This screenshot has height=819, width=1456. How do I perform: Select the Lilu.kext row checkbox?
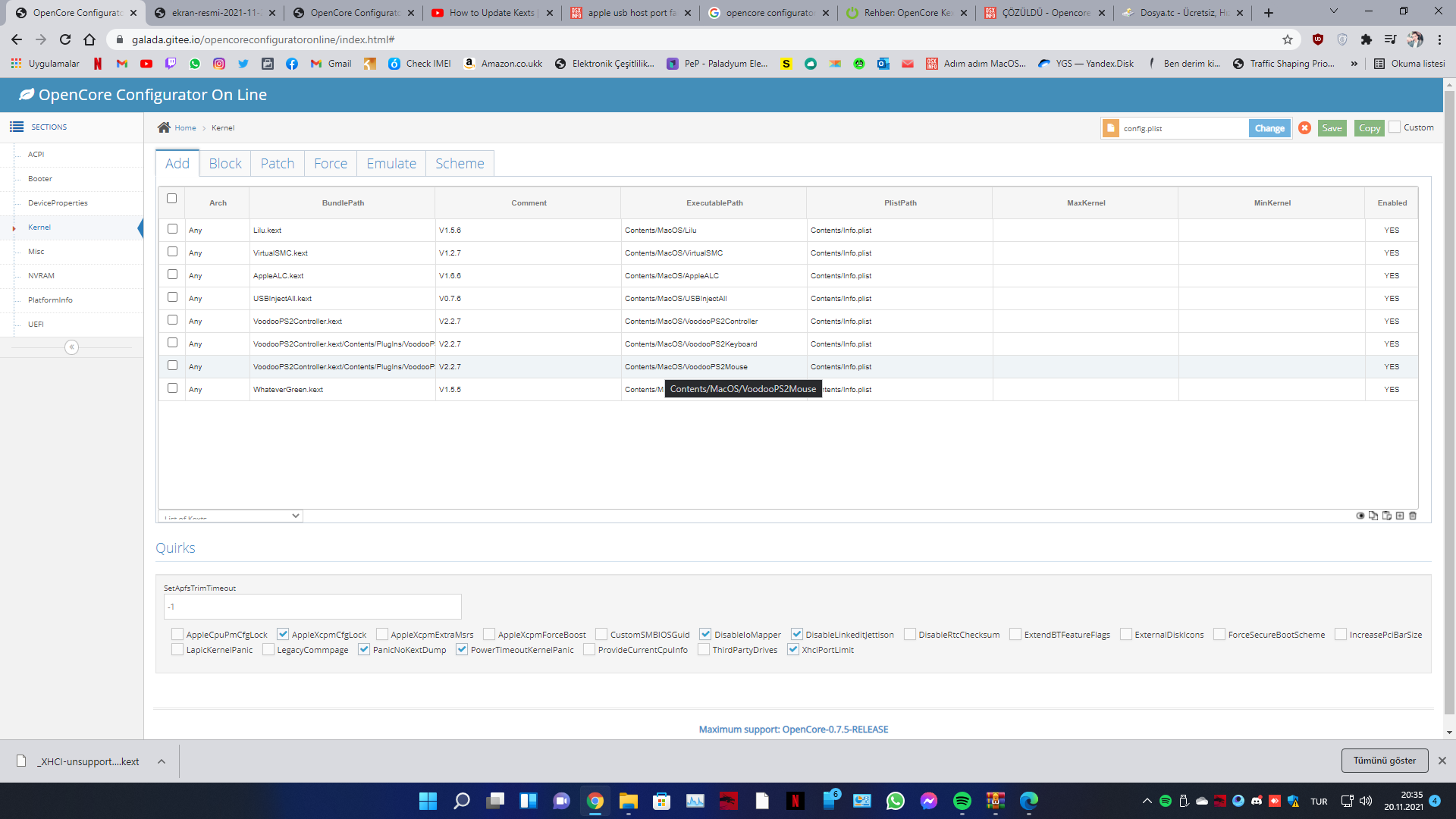tap(172, 229)
